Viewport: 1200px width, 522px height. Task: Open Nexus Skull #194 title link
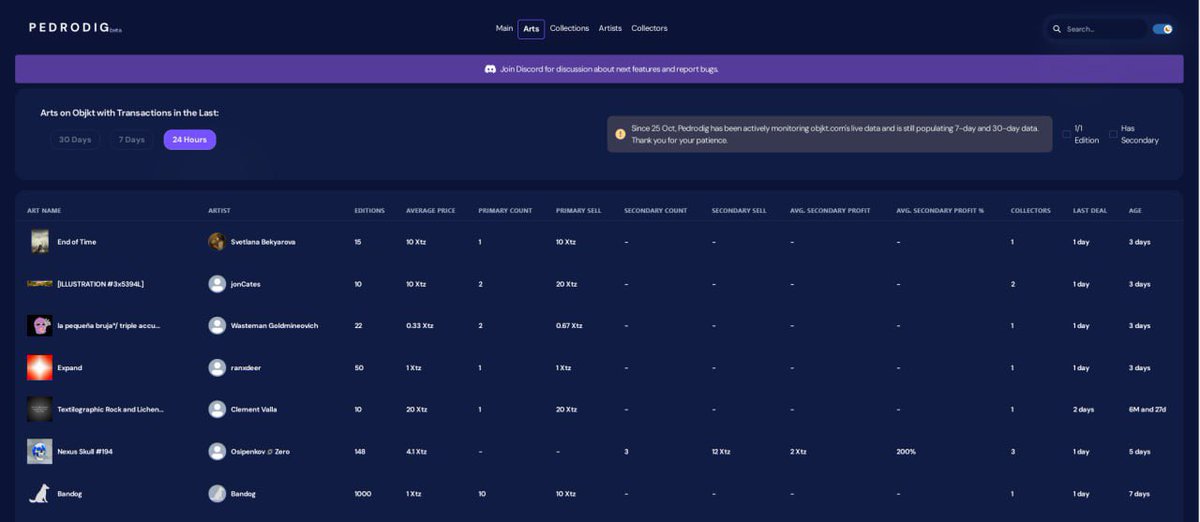coord(85,451)
